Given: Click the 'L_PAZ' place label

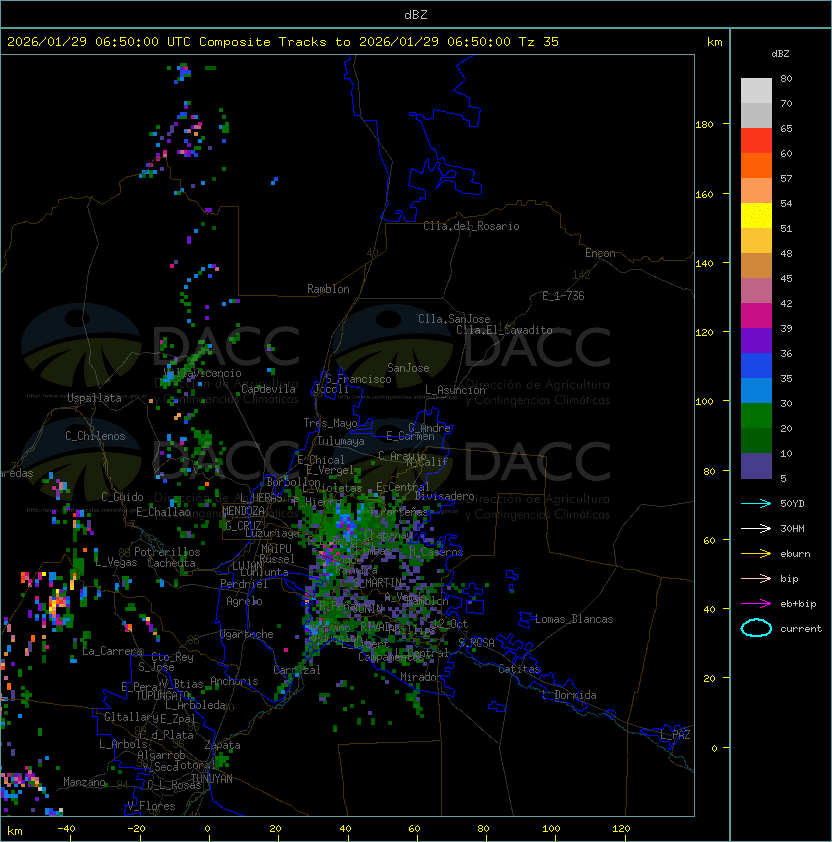Looking at the screenshot, I should tap(675, 735).
